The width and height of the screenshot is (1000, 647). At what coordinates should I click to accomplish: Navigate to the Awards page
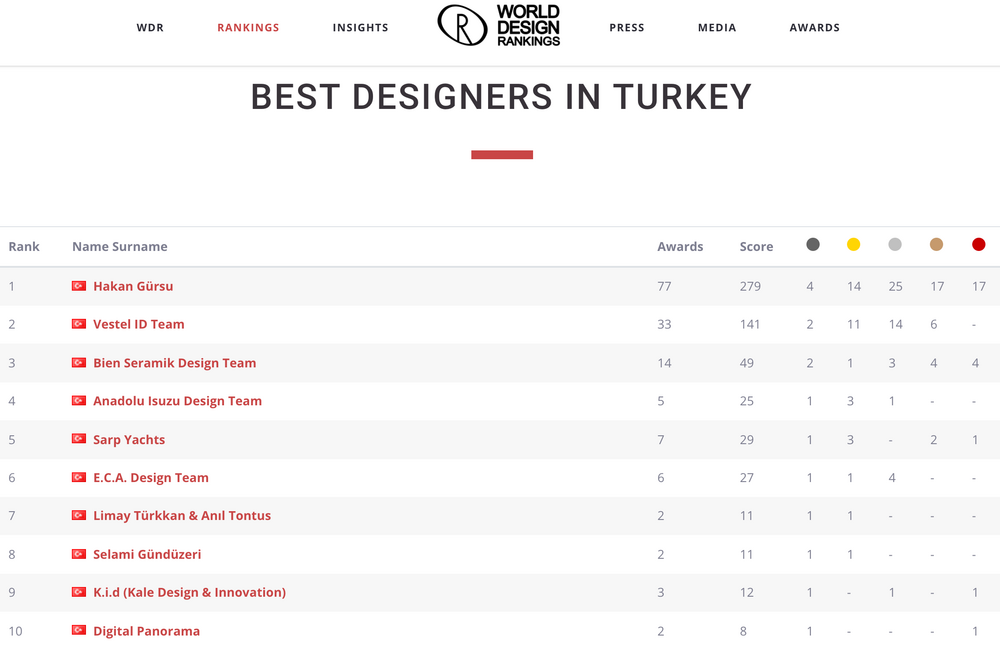(x=814, y=28)
